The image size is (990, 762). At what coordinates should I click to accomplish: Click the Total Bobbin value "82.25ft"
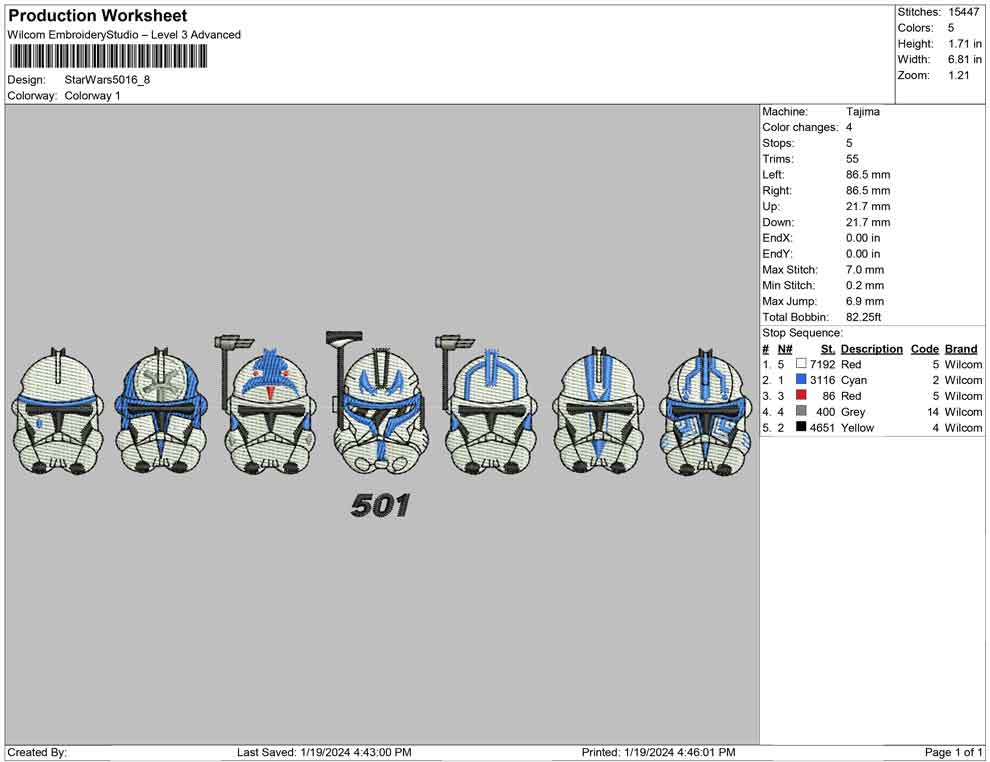(x=864, y=317)
